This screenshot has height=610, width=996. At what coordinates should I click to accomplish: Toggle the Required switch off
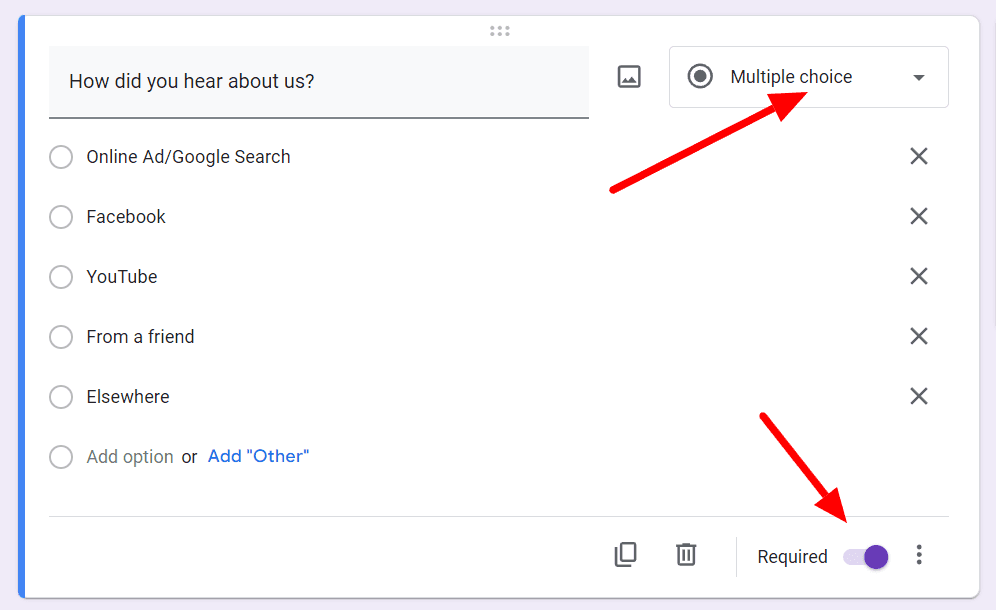click(866, 557)
